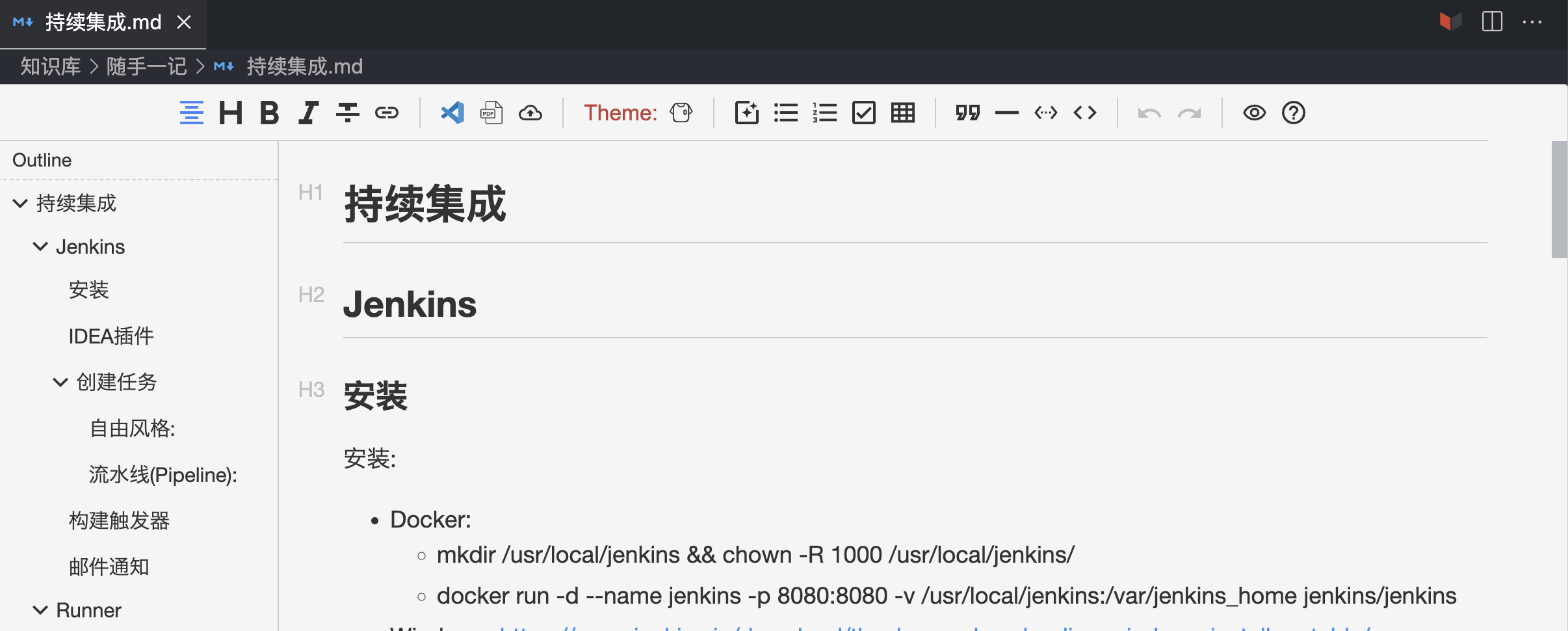
Task: Click the cloud upload icon
Action: point(530,113)
